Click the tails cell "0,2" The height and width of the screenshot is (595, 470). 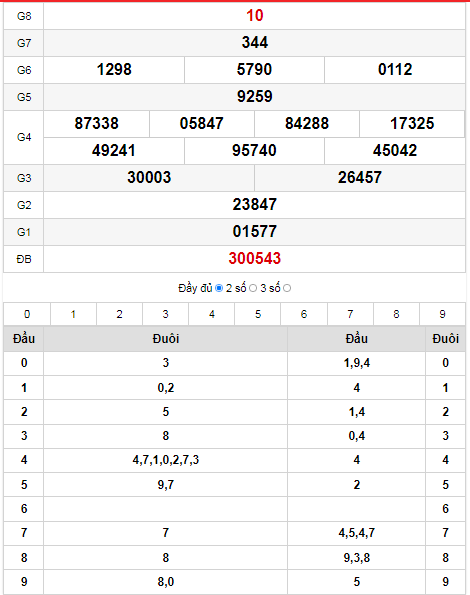tap(165, 388)
